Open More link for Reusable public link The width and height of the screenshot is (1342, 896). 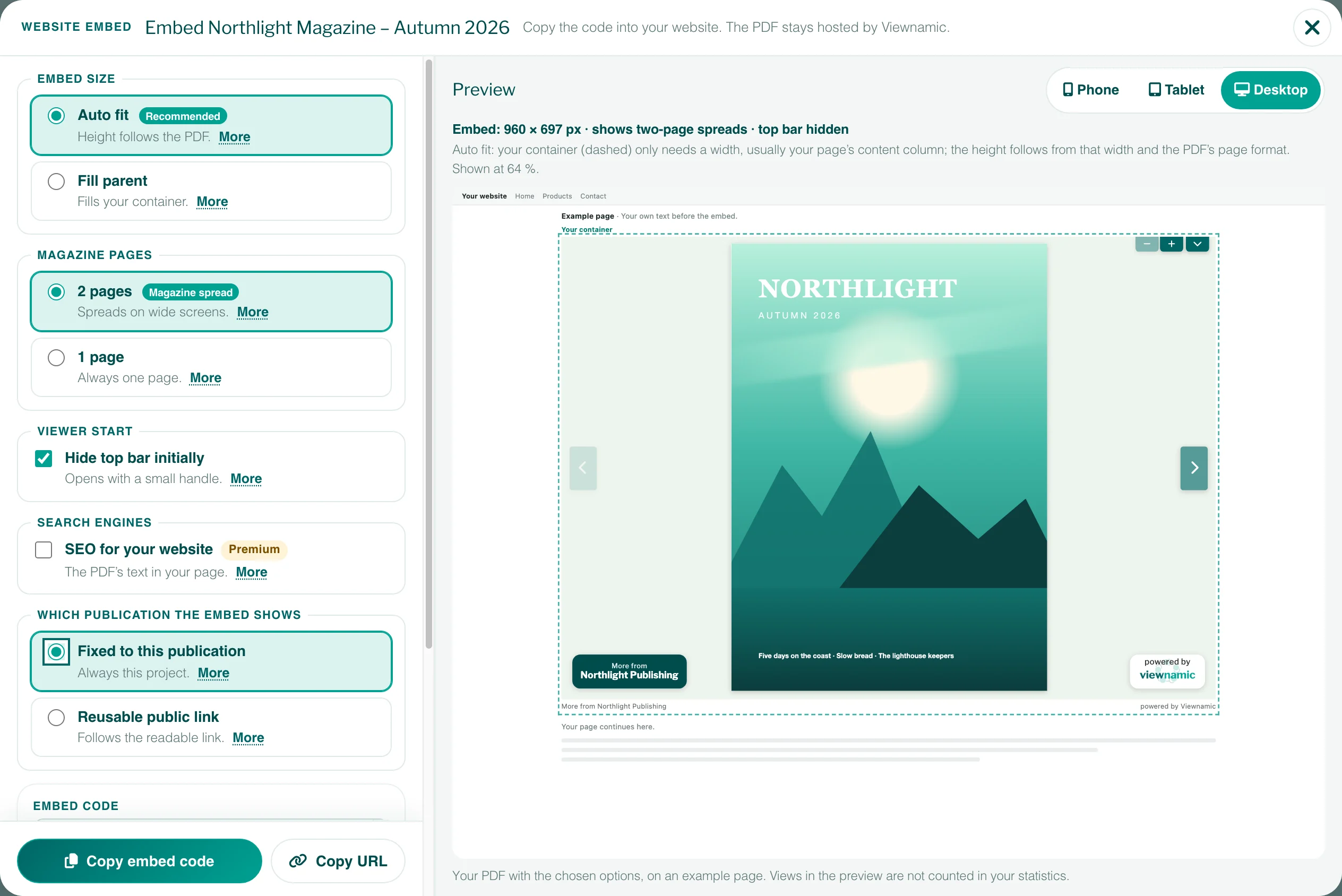(248, 738)
